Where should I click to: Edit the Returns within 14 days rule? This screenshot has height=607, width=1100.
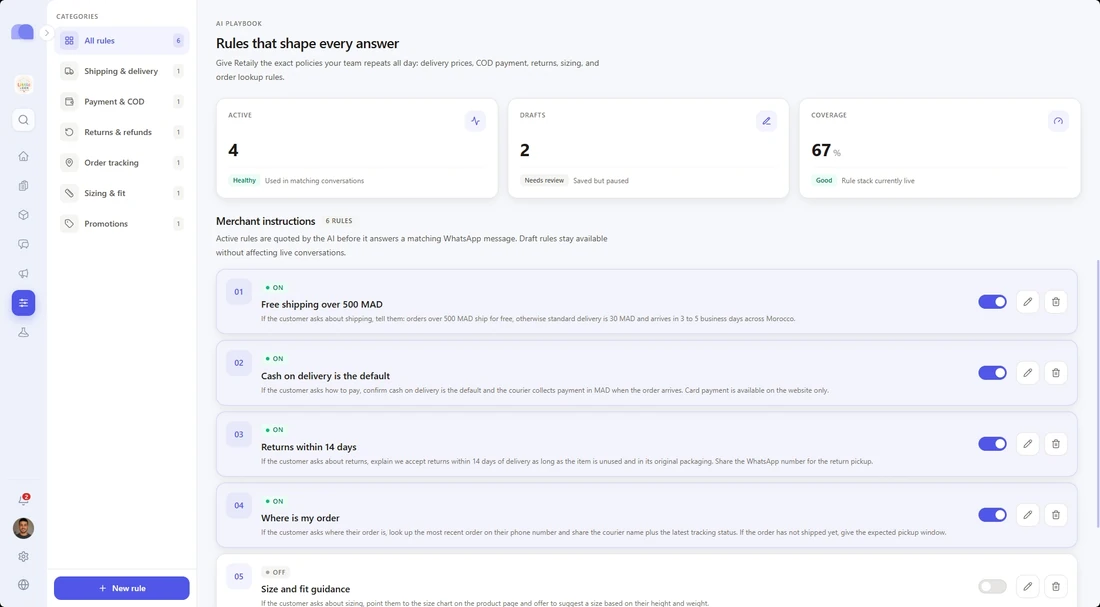[x=1028, y=443]
